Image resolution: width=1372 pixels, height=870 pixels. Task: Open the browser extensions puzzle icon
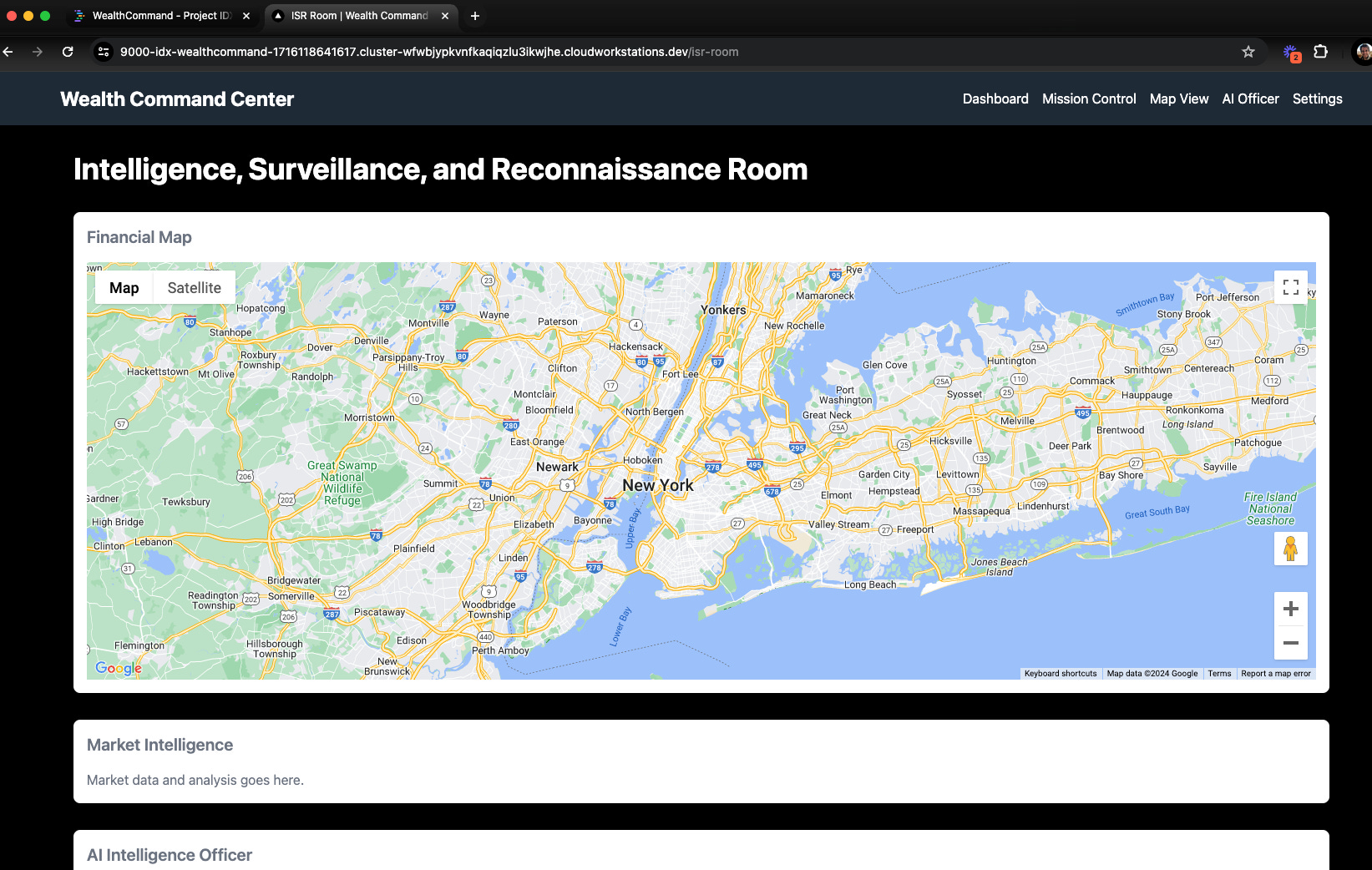[x=1320, y=52]
